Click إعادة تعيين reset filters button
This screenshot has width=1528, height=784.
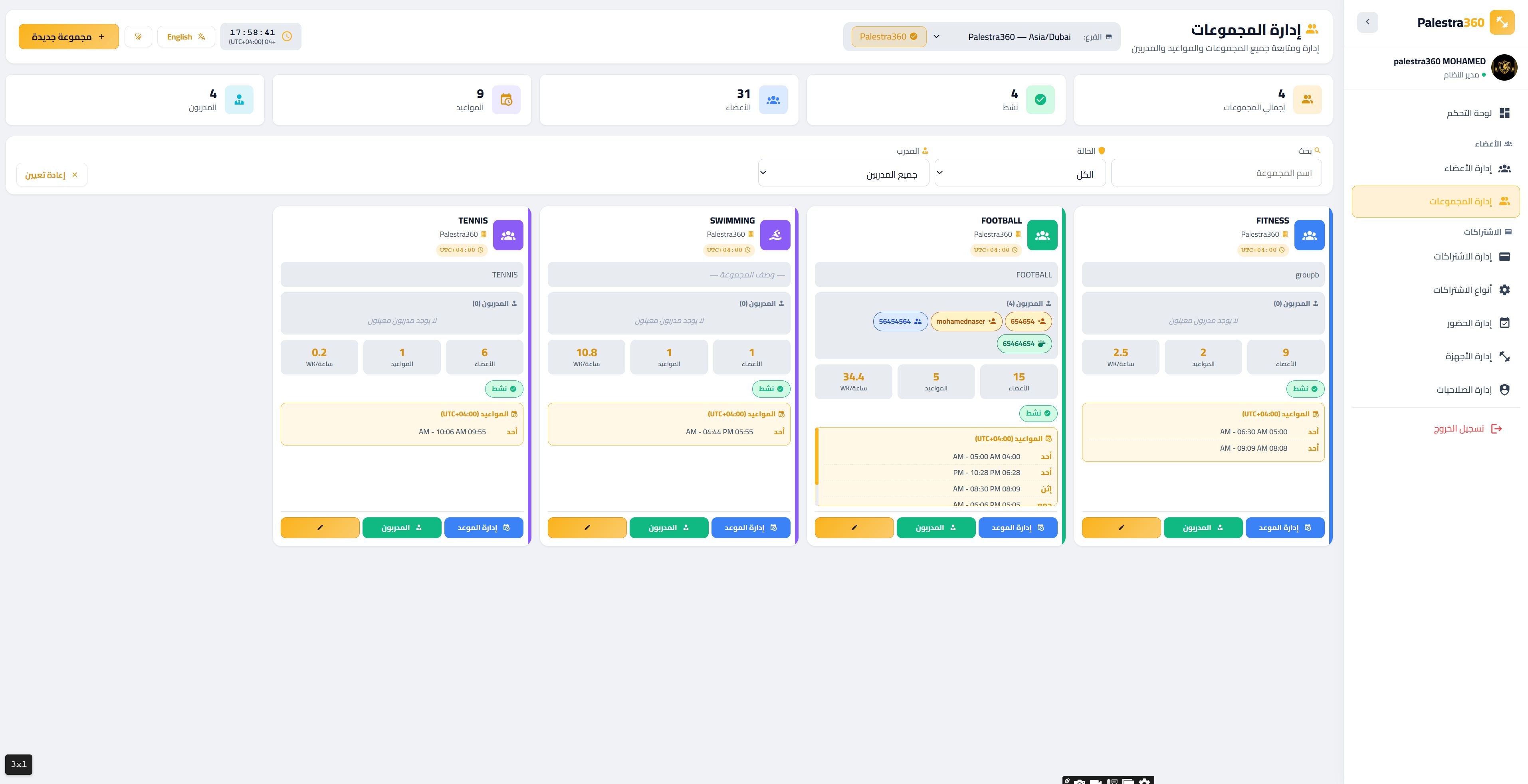(x=52, y=175)
